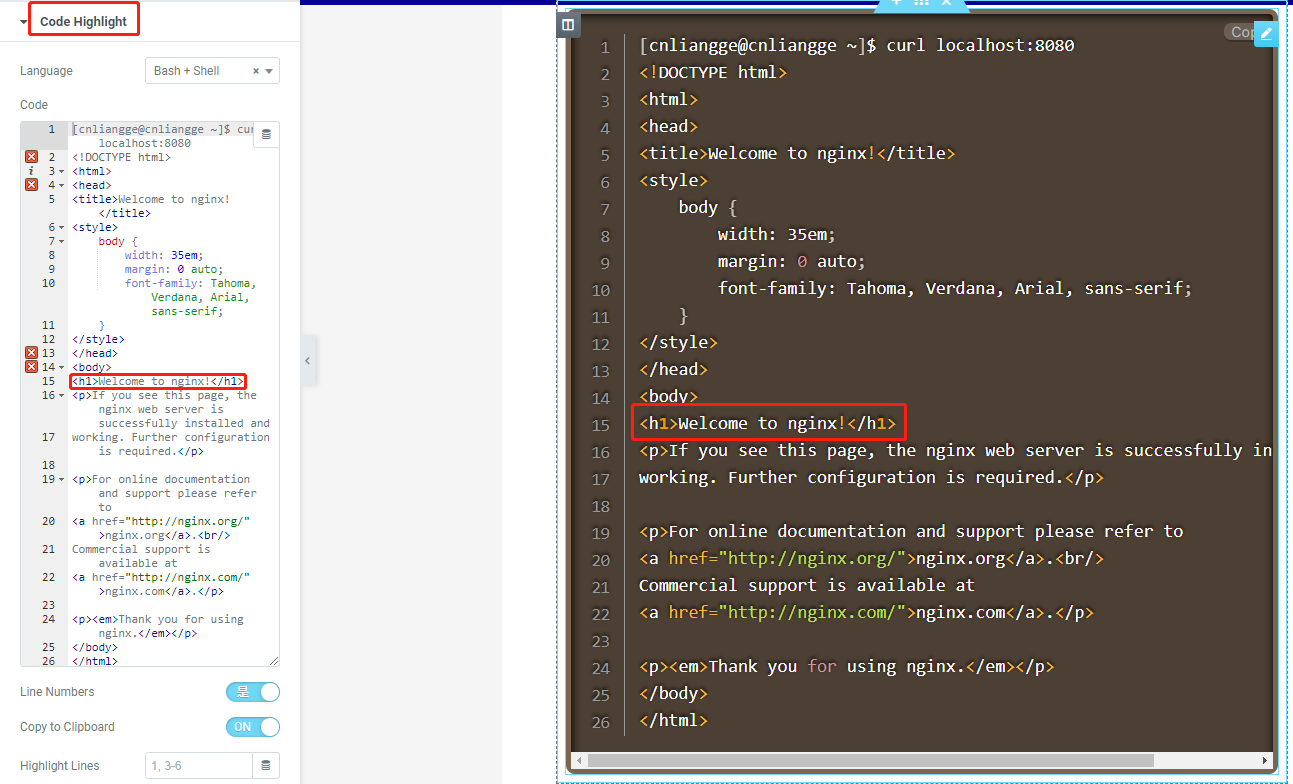Click the add section plus icon
Screen dimensions: 1293x784
tap(896, 3)
